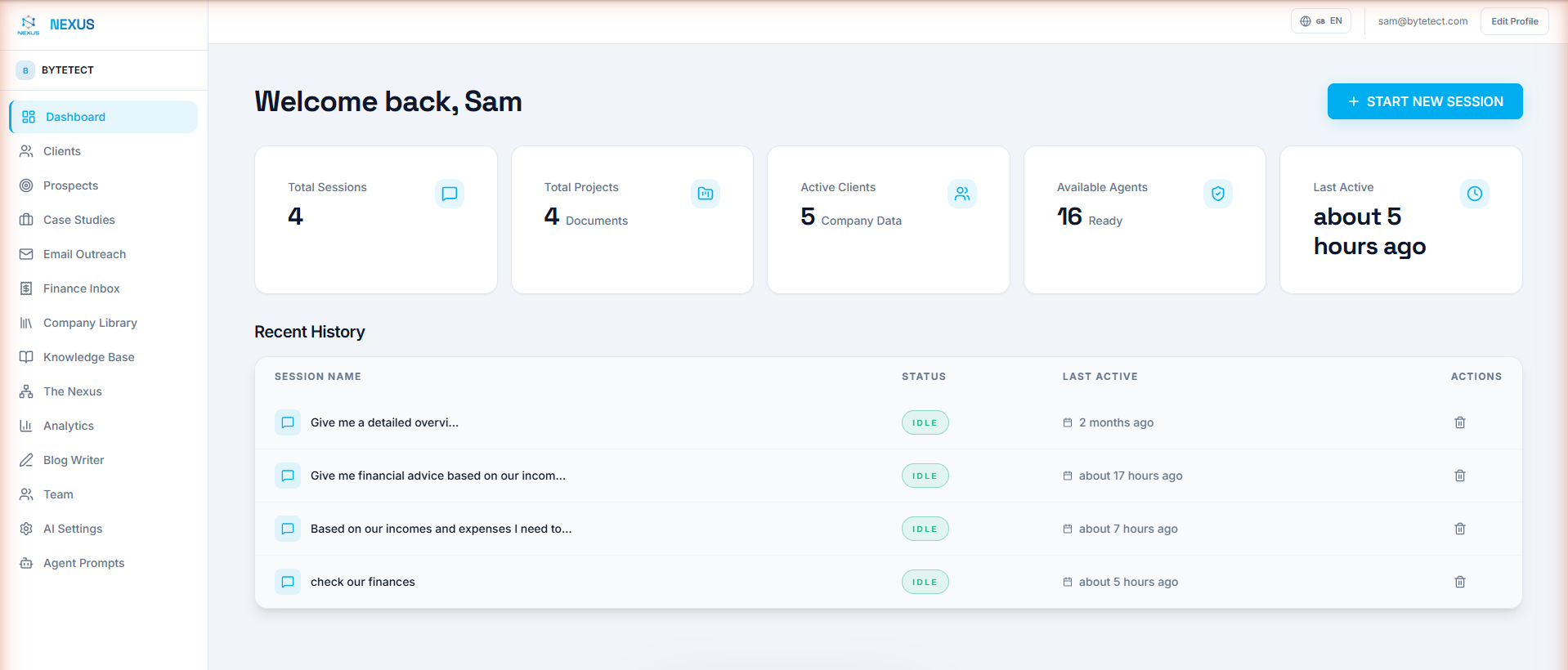Click 'about 17 hours ago' cell
The height and width of the screenshot is (670, 1568).
click(1122, 476)
